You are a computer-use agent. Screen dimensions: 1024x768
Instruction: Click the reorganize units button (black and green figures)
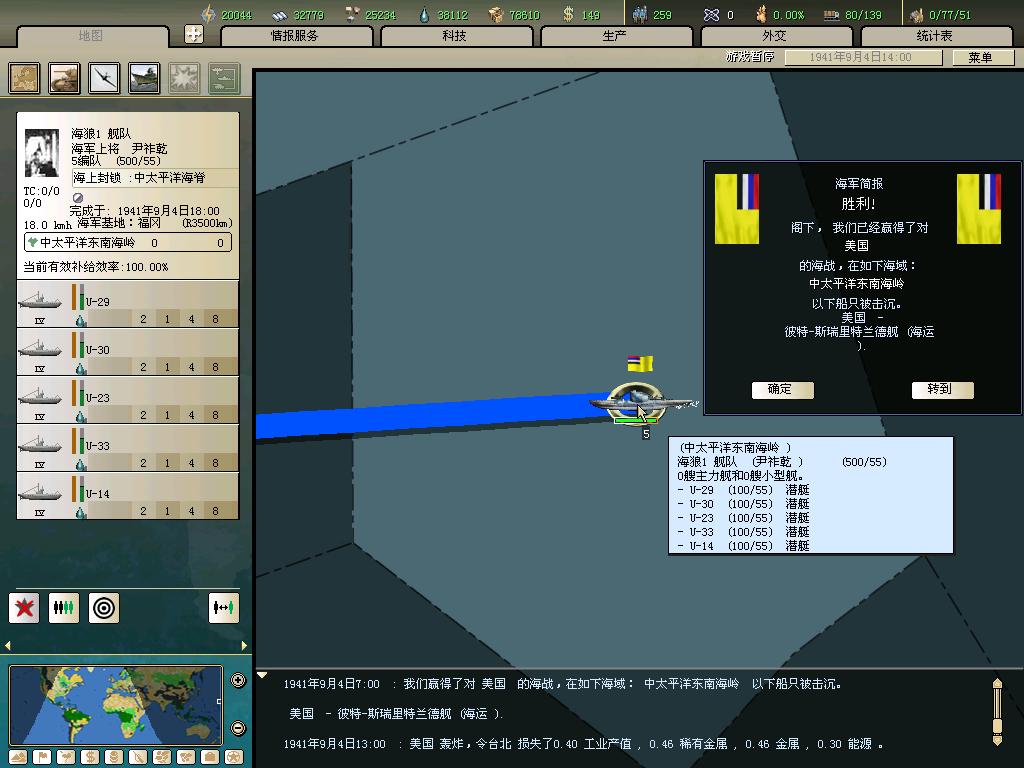64,608
